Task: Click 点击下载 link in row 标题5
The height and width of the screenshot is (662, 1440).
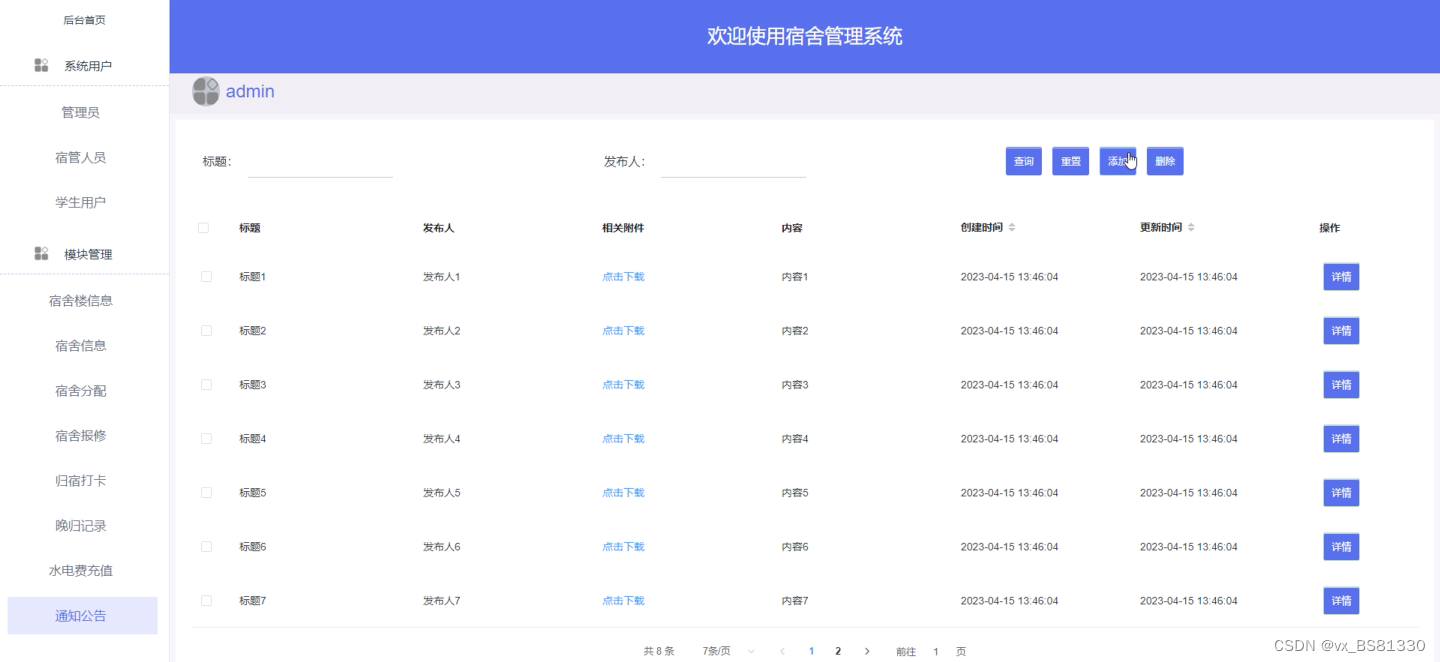Action: (x=623, y=493)
